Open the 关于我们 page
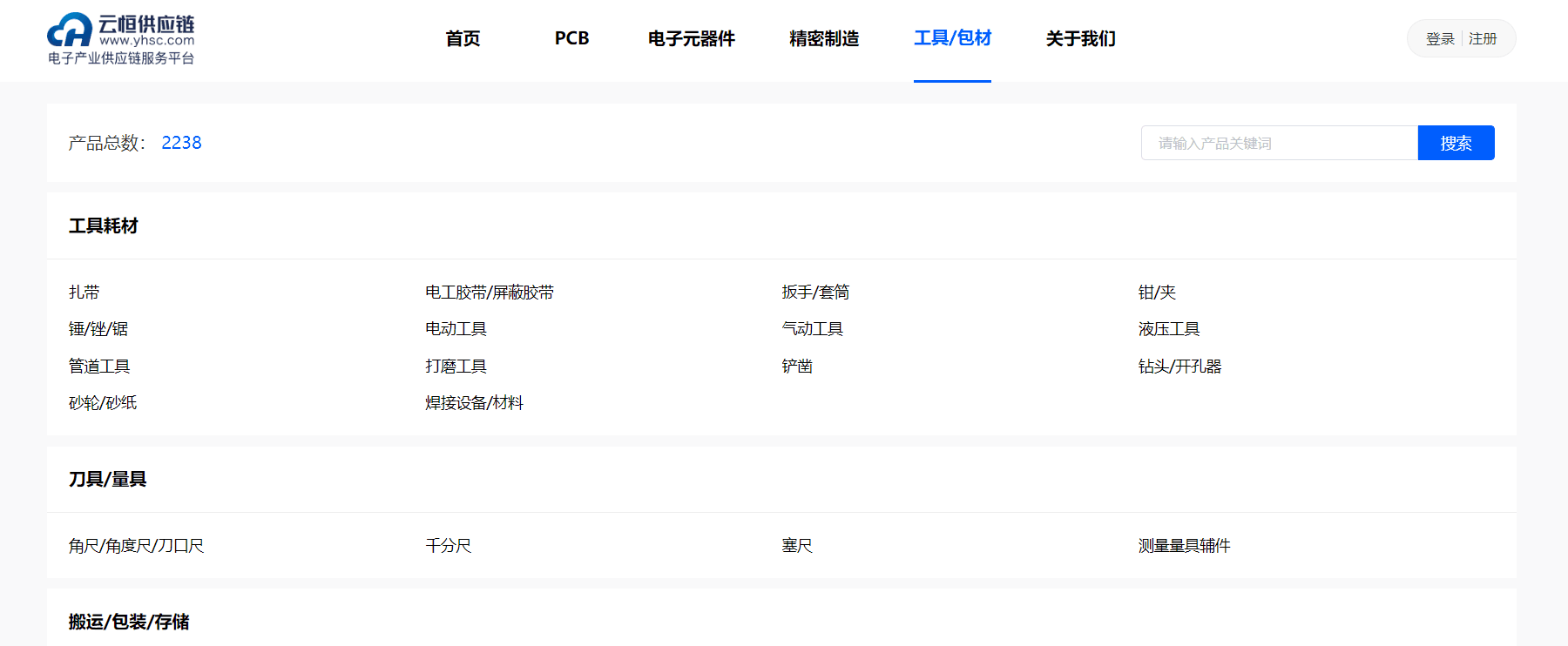 1080,38
